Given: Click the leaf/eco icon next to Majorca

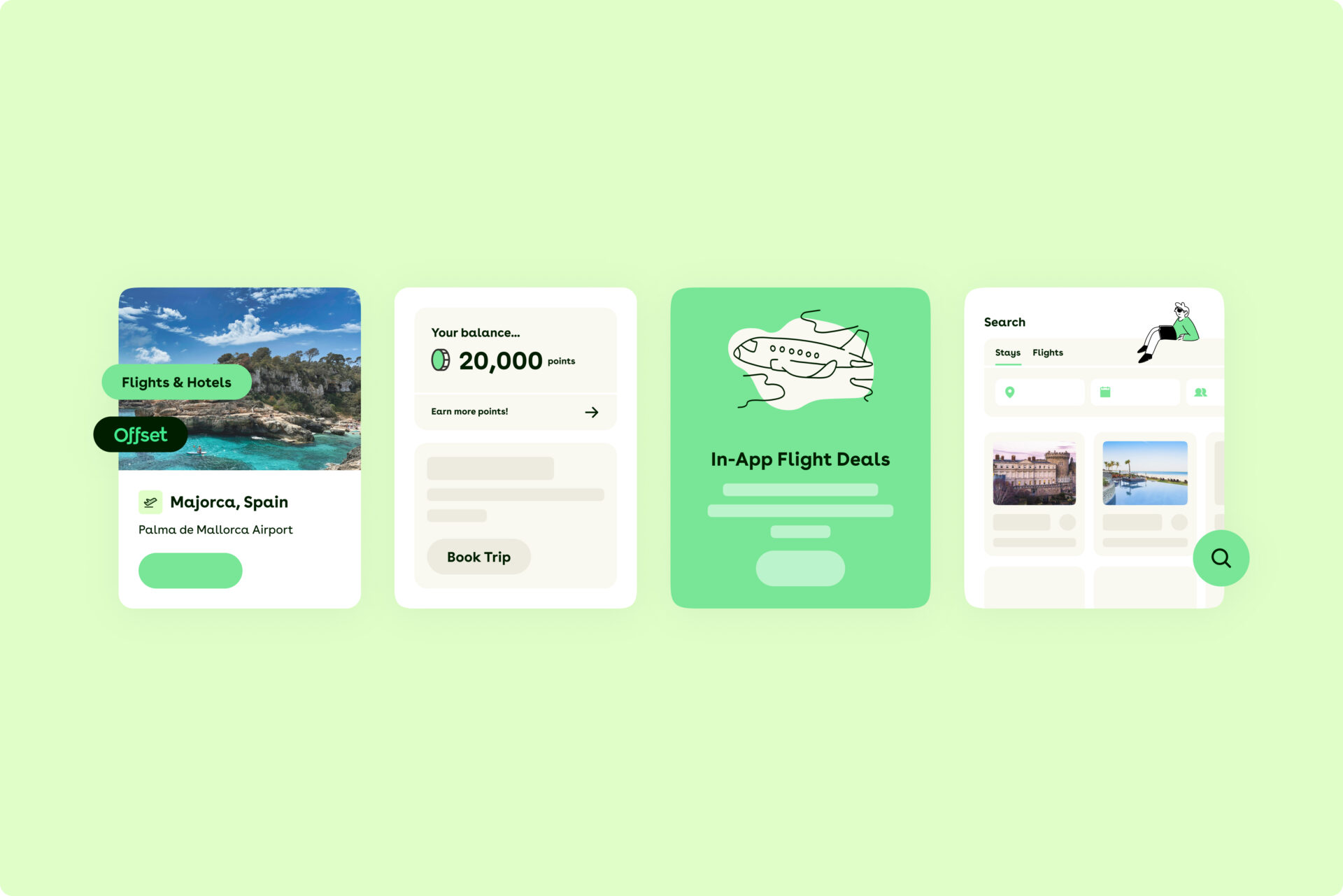Looking at the screenshot, I should 150,501.
